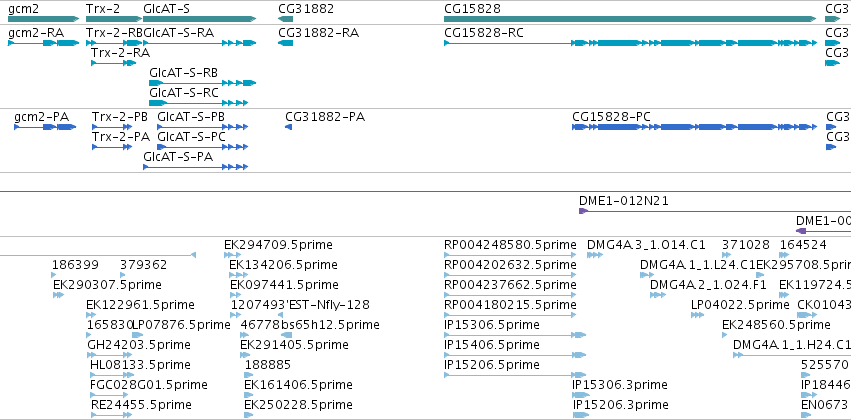Select the 164524 EST label
This screenshot has width=851, height=420.
point(803,245)
